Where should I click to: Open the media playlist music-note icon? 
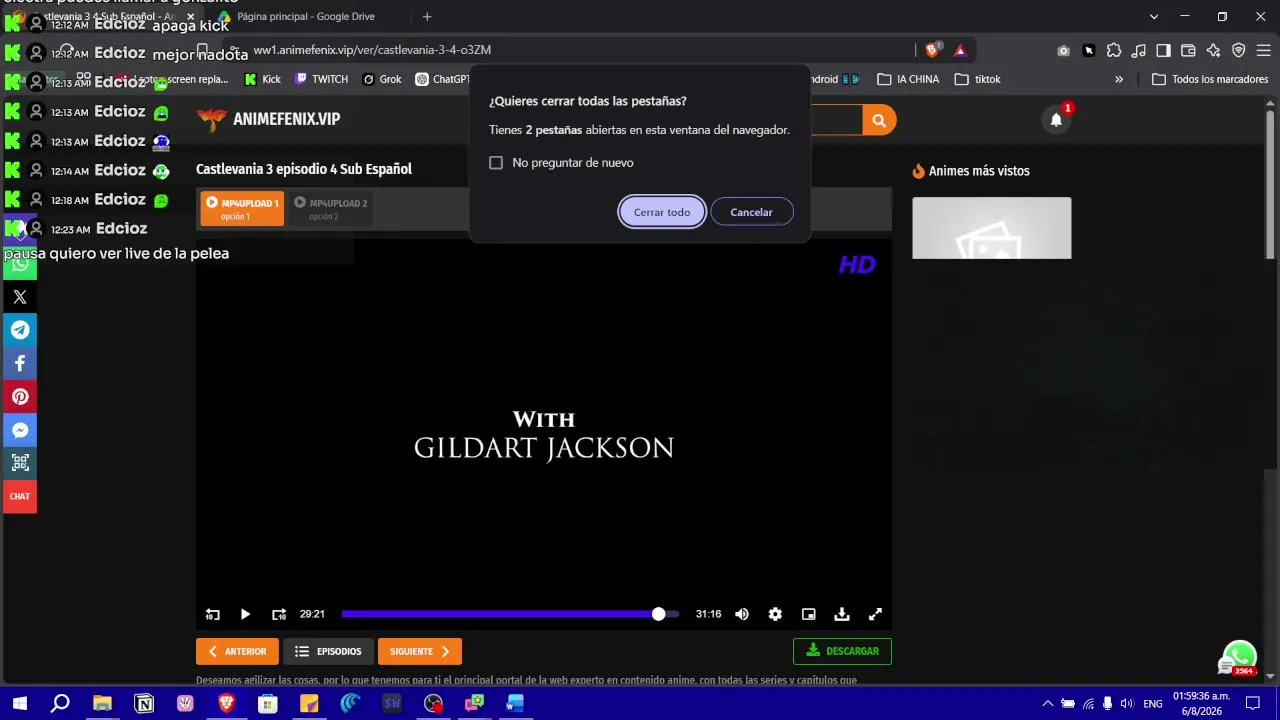point(1138,50)
